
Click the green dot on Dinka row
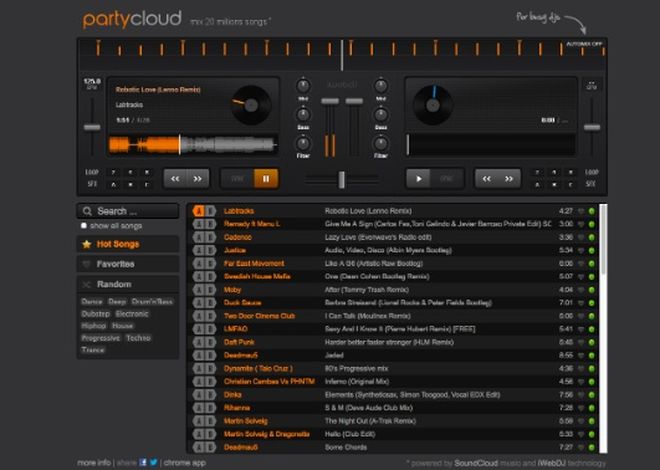click(x=591, y=395)
